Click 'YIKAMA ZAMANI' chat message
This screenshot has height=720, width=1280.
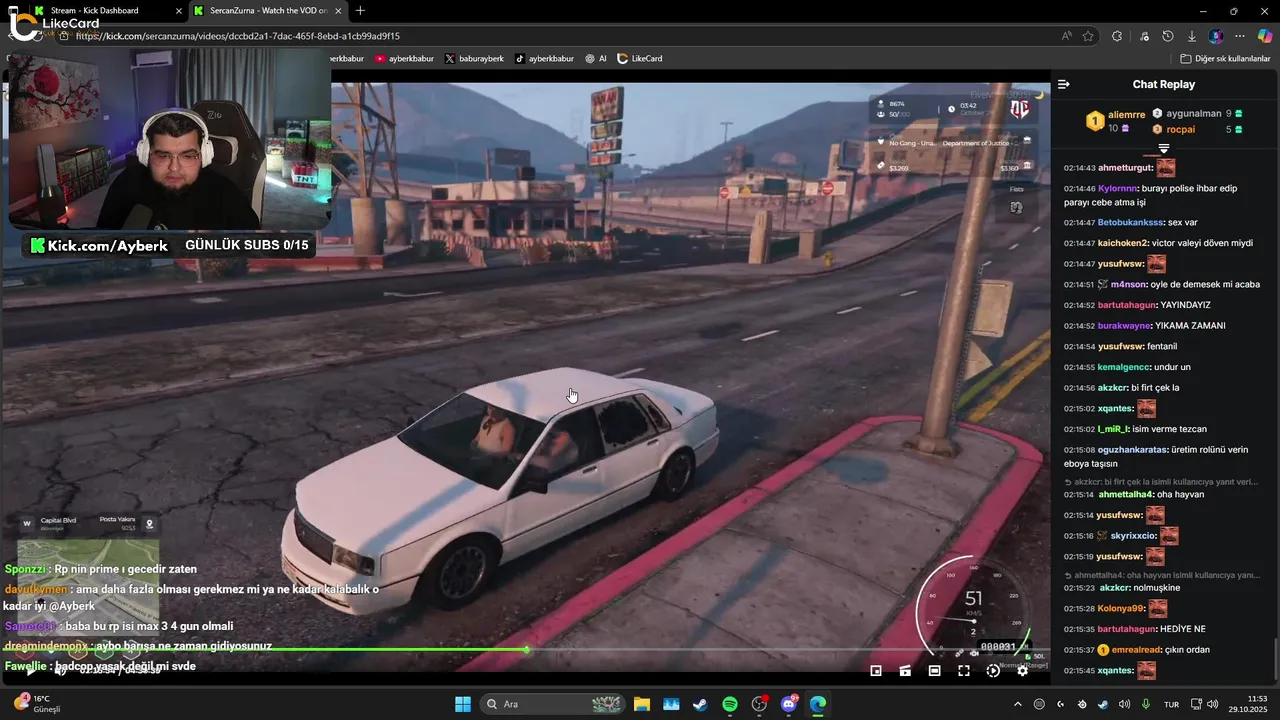click(x=1190, y=326)
